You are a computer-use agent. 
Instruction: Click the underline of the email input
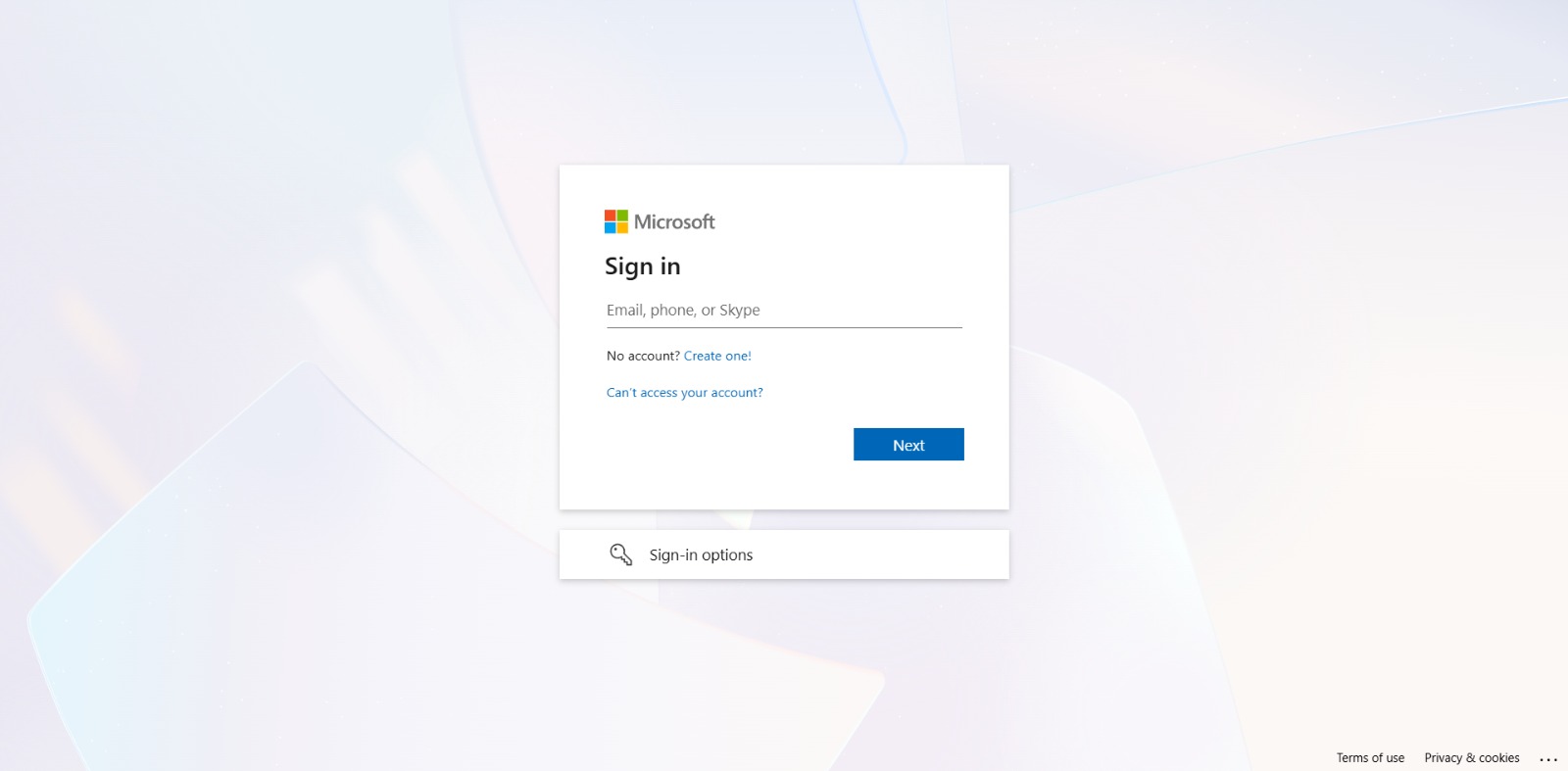(784, 327)
